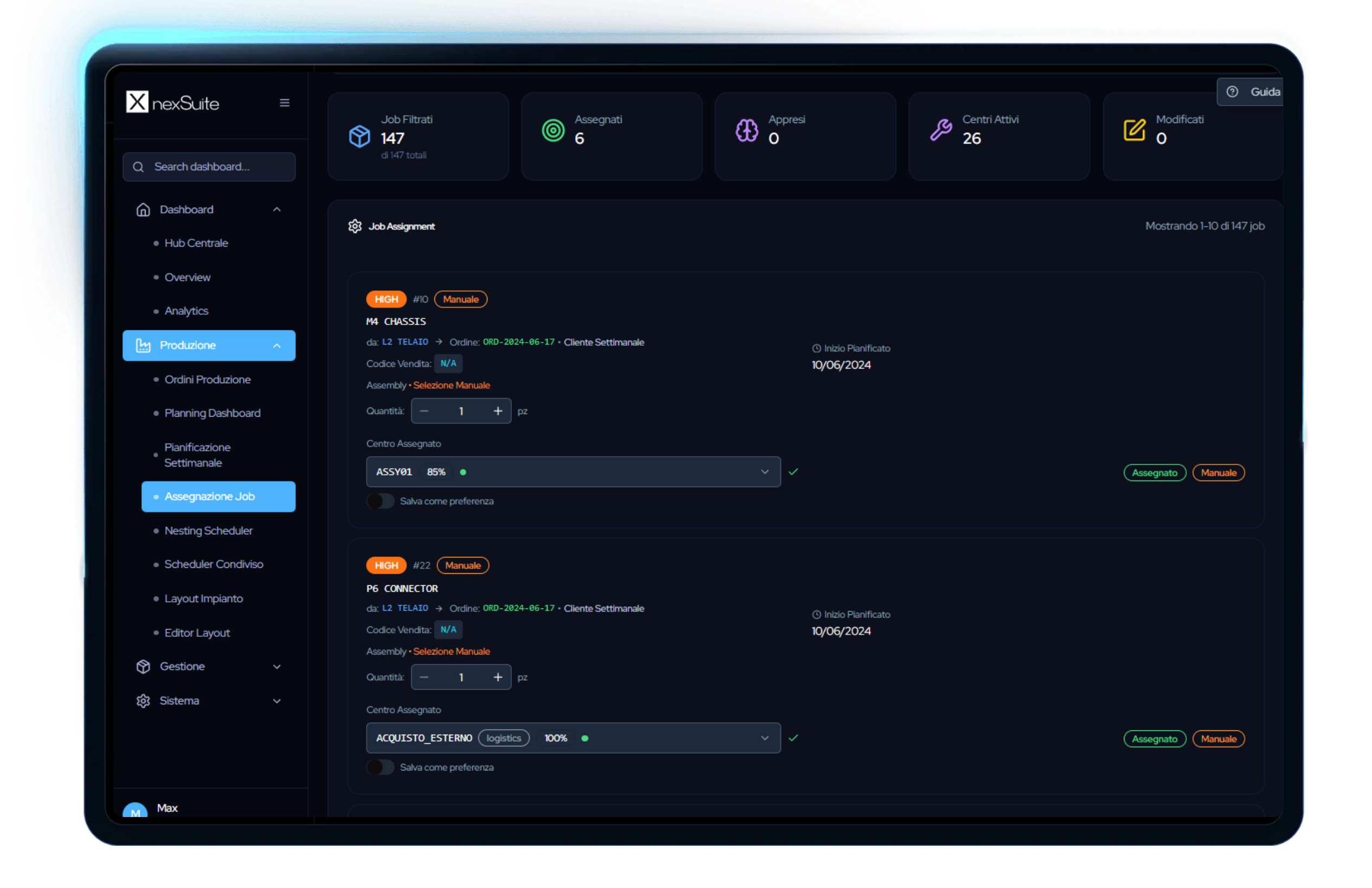Increase quantity for M4 CHASSIS job
The height and width of the screenshot is (888, 1372).
[x=497, y=411]
